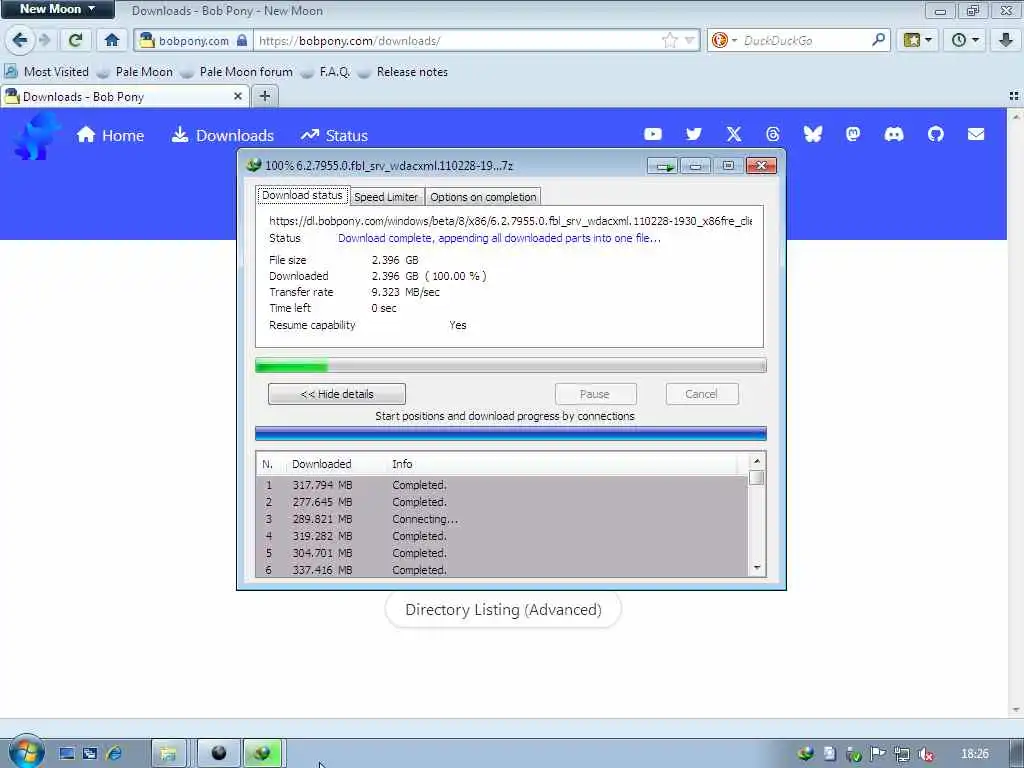This screenshot has width=1024, height=768.
Task: Open the file explorer taskbar button
Action: pyautogui.click(x=168, y=754)
